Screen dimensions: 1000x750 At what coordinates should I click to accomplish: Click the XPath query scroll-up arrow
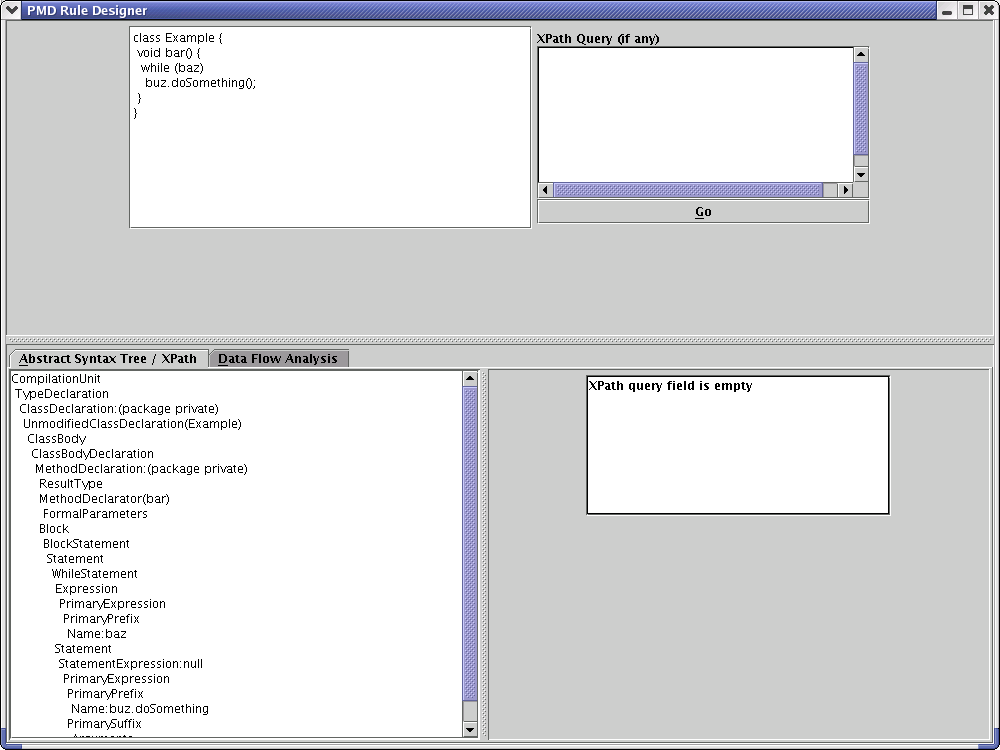[x=861, y=55]
